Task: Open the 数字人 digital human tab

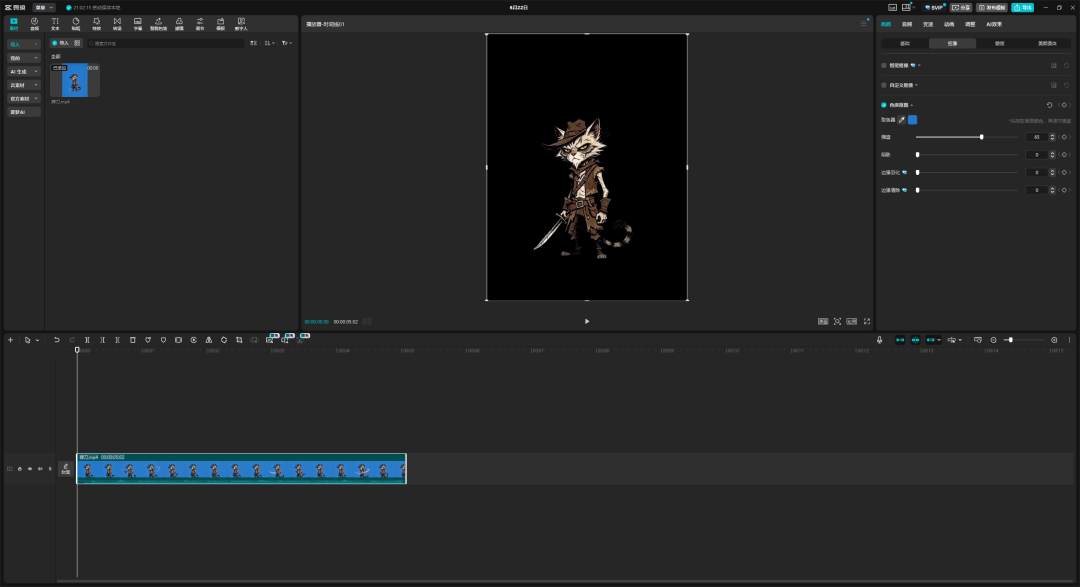Action: [x=241, y=24]
